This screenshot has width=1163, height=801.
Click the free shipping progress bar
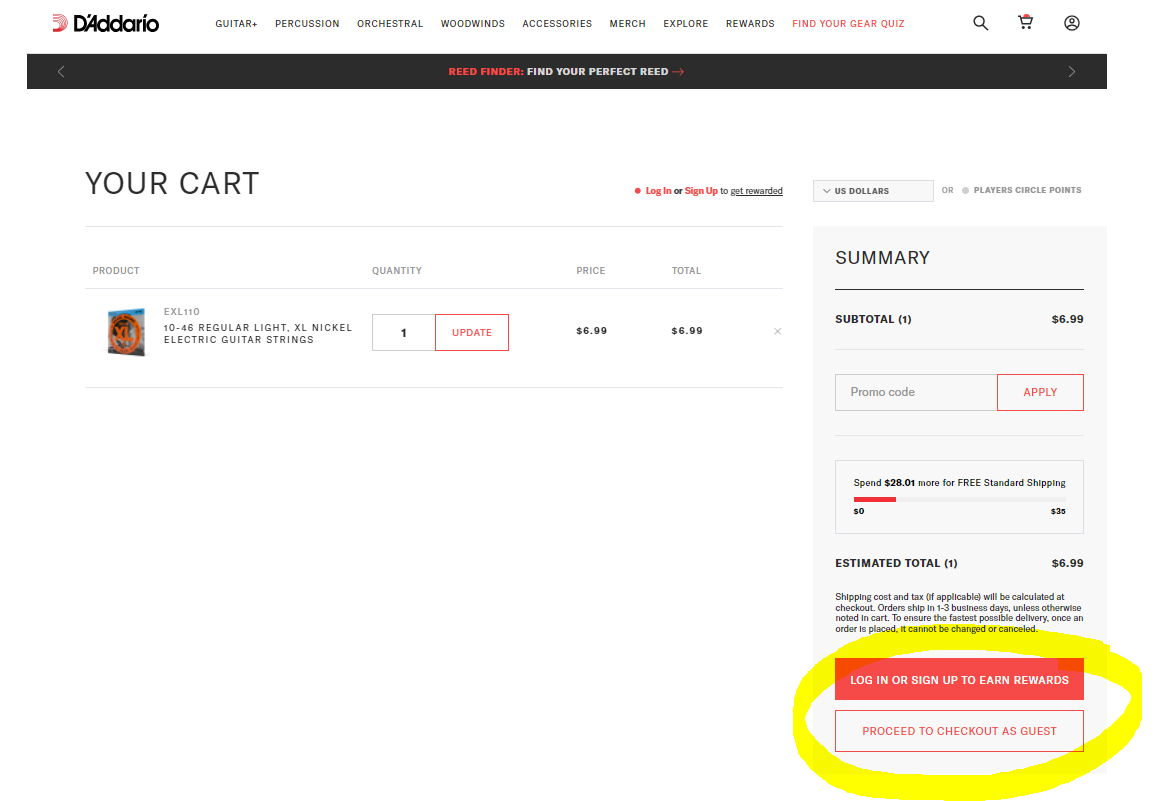click(x=959, y=500)
